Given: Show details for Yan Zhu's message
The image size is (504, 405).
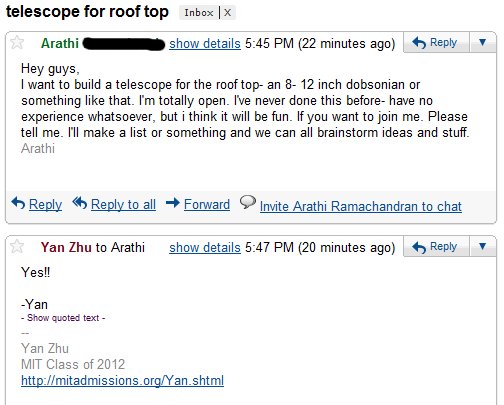Looking at the screenshot, I should point(205,248).
